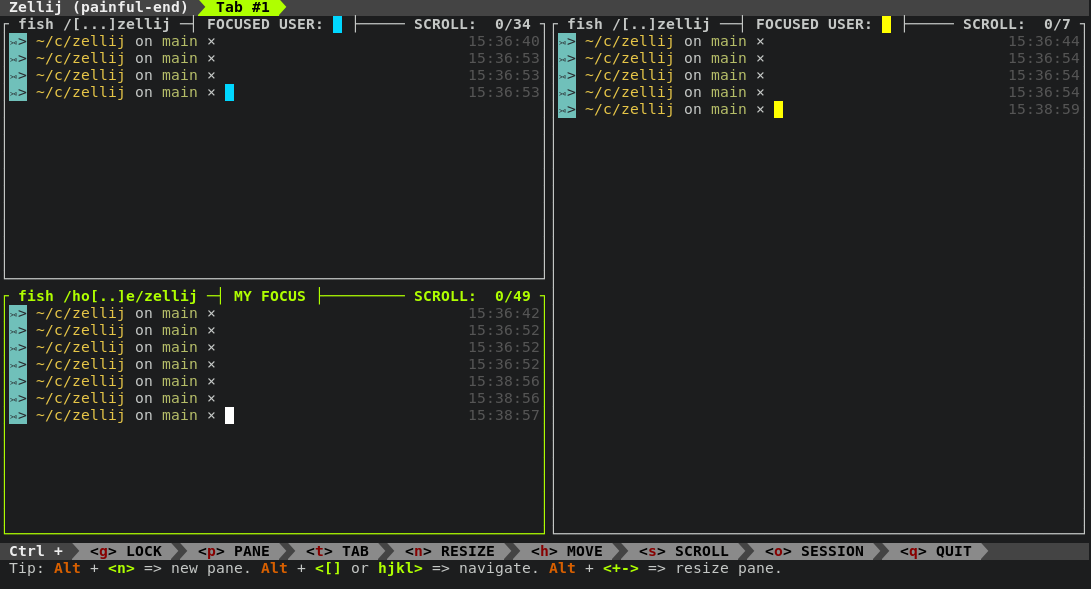The height and width of the screenshot is (589, 1091).
Task: Click the git branch "main" indicator in bottom prompt
Action: pyautogui.click(x=178, y=415)
